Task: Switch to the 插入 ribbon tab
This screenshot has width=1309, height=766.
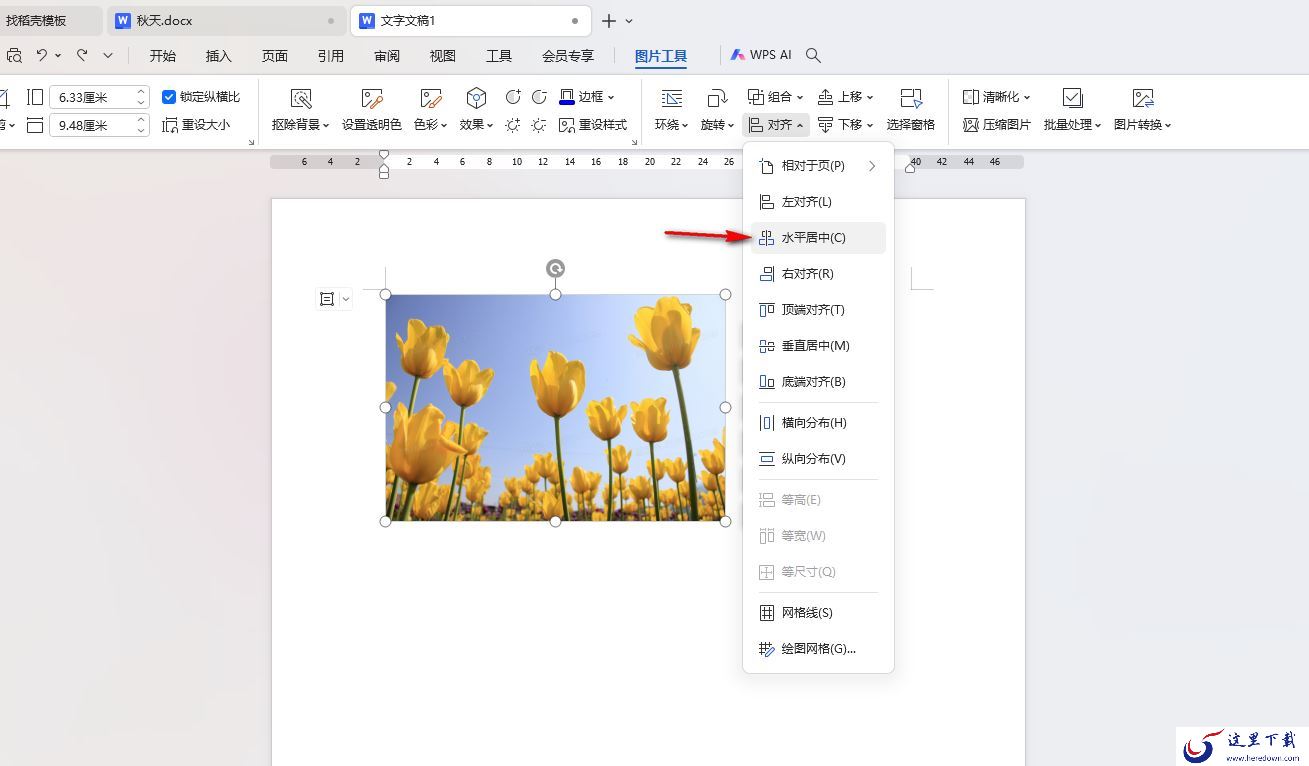Action: (218, 56)
